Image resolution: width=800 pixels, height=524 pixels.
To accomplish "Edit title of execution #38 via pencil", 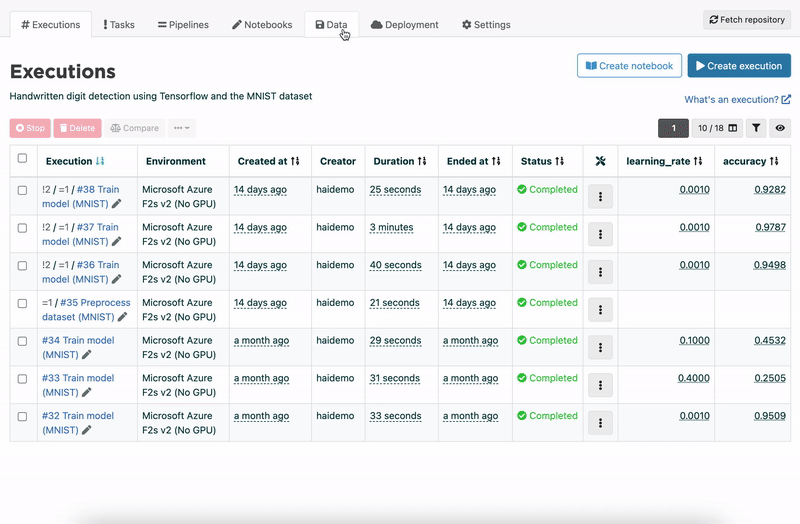I will (x=117, y=204).
